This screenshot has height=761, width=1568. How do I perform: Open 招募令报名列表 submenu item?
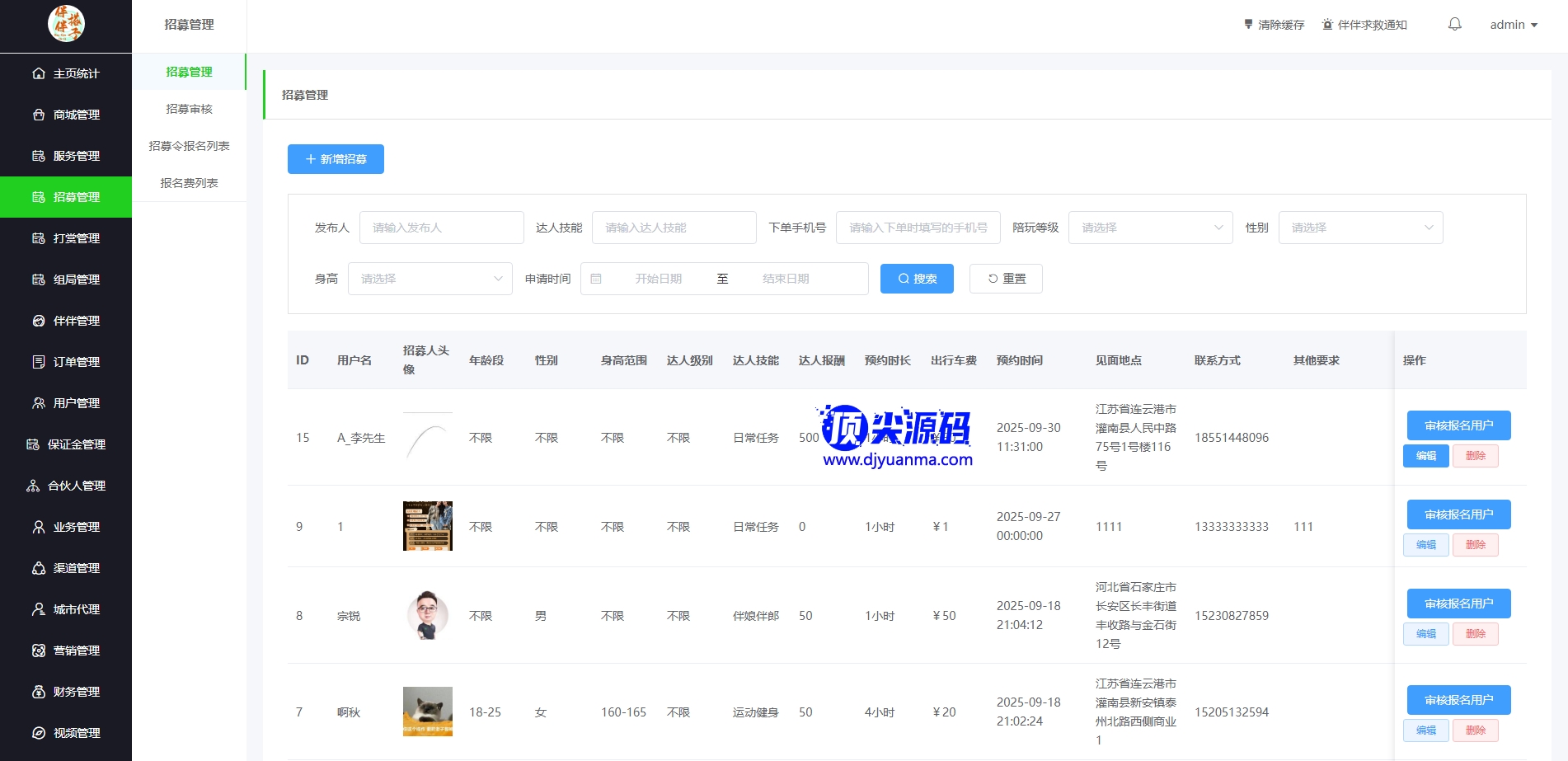tap(189, 146)
